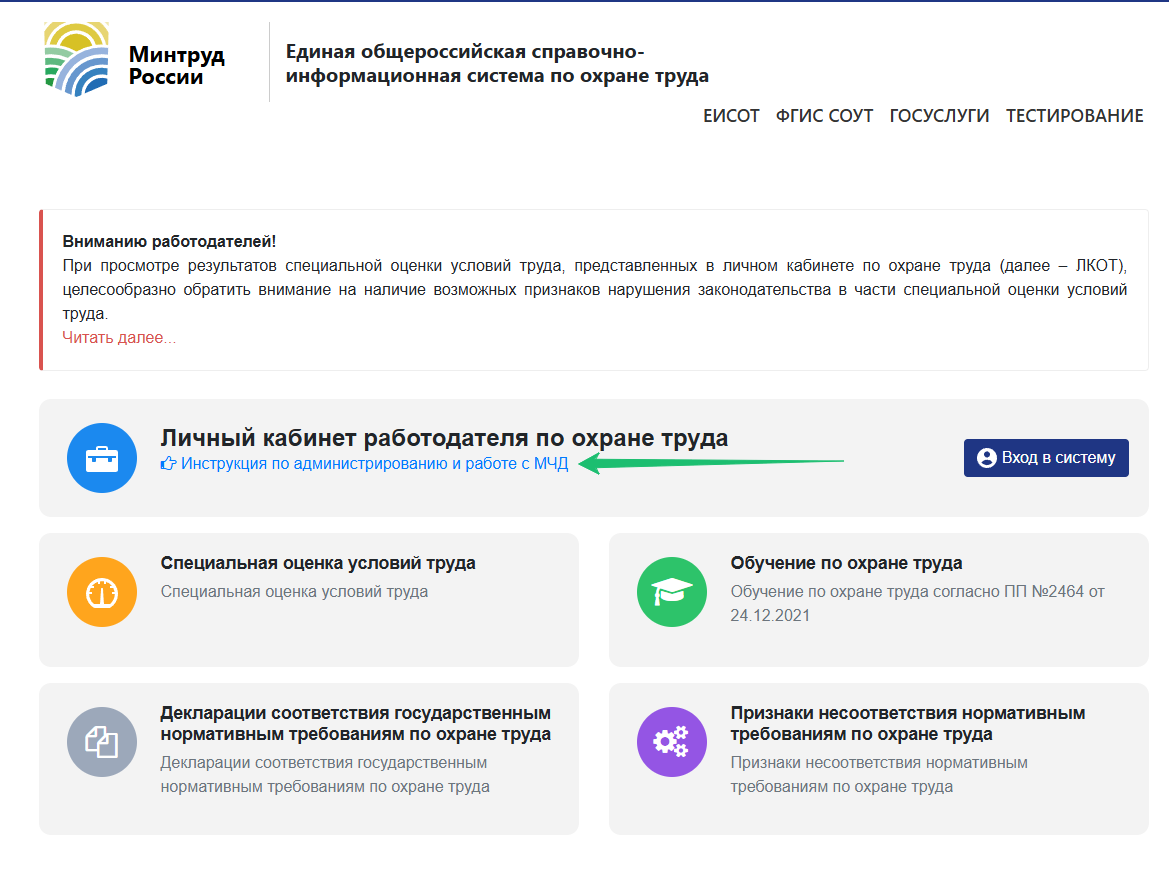Click the Личный кабинет работодателя heading
The image size is (1169, 888).
tap(444, 438)
